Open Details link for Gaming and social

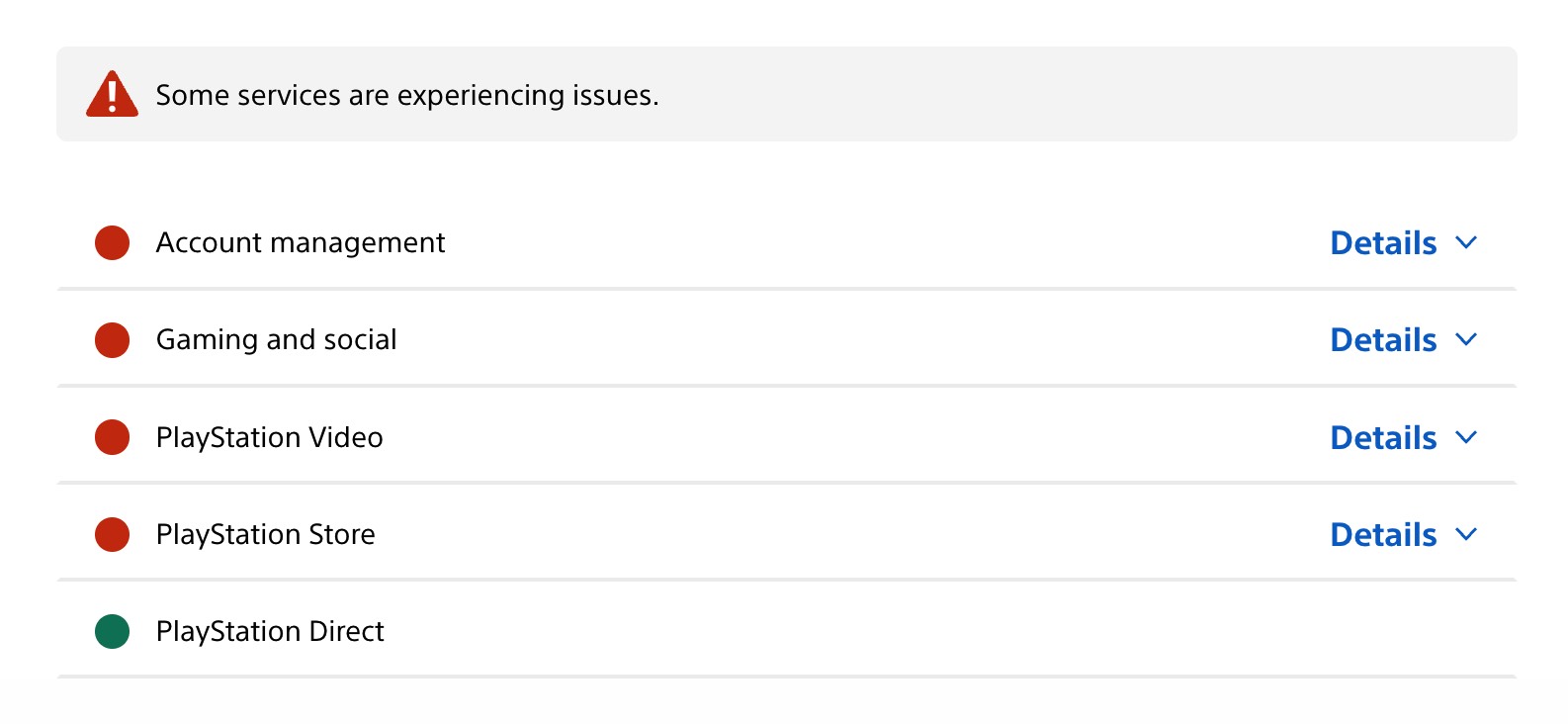pyautogui.click(x=1382, y=339)
